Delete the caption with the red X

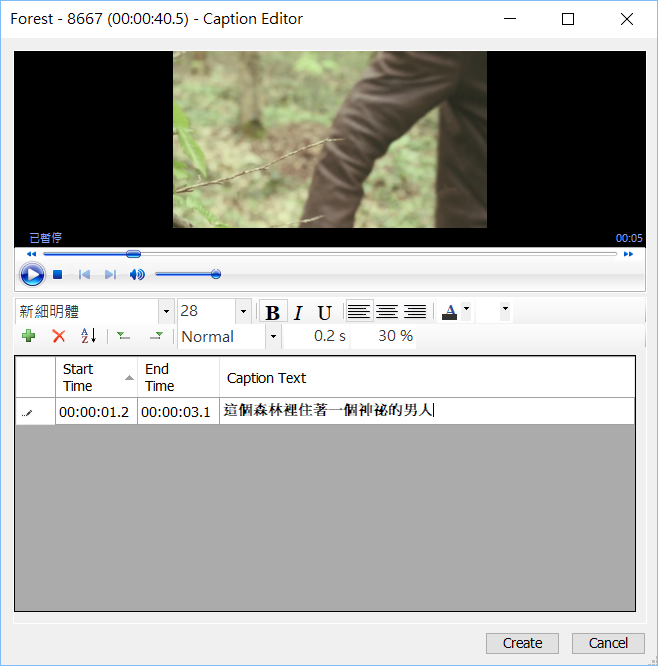point(59,336)
